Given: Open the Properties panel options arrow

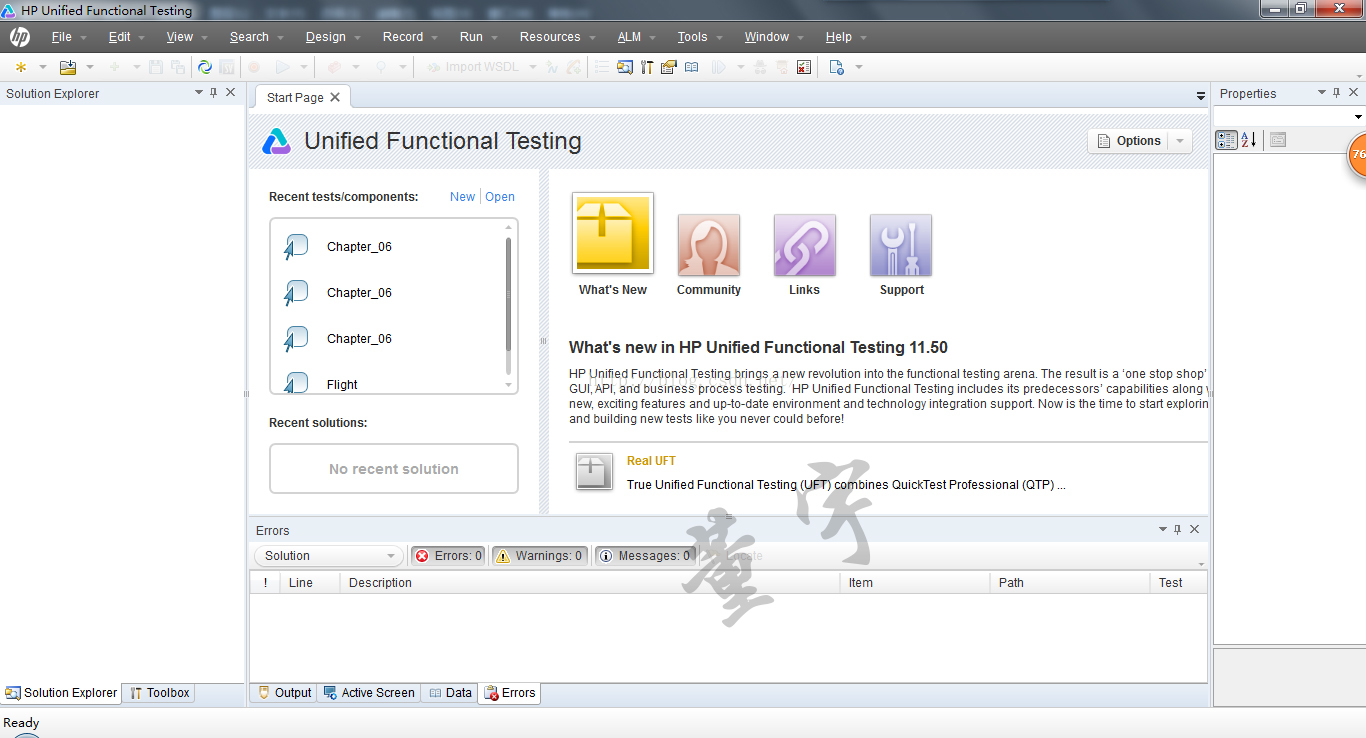Looking at the screenshot, I should pyautogui.click(x=1321, y=93).
